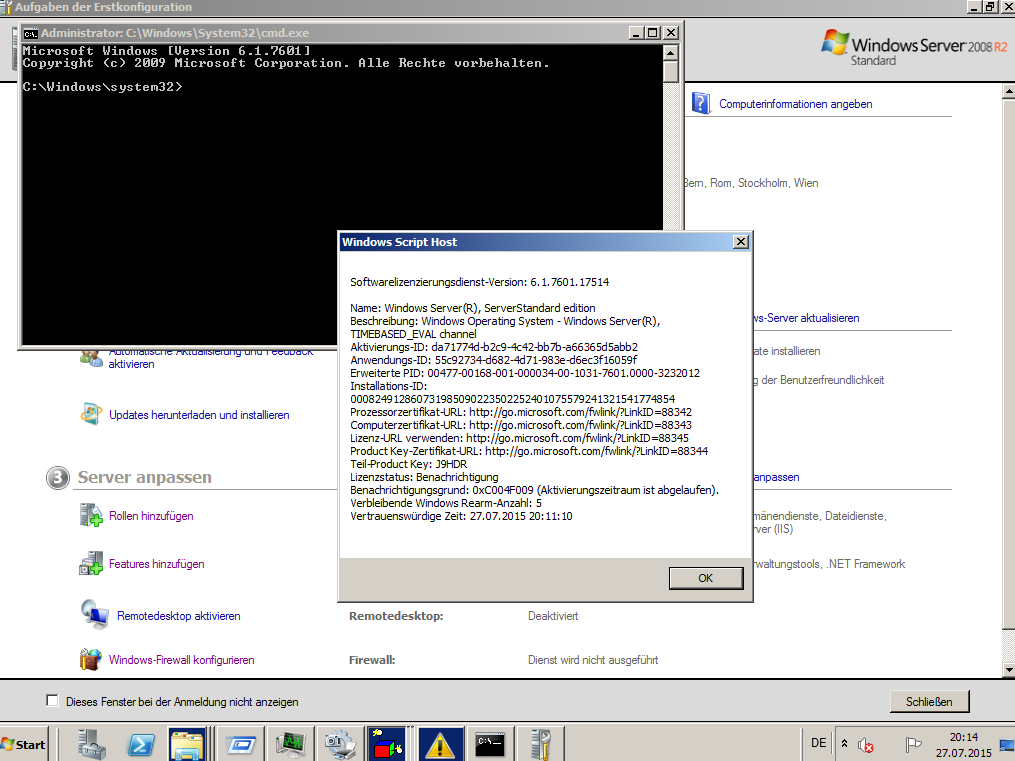
Task: Toggle 'Dieses Fenster bei der Anmeldung nicht anzeigen' checkbox
Action: [52, 701]
